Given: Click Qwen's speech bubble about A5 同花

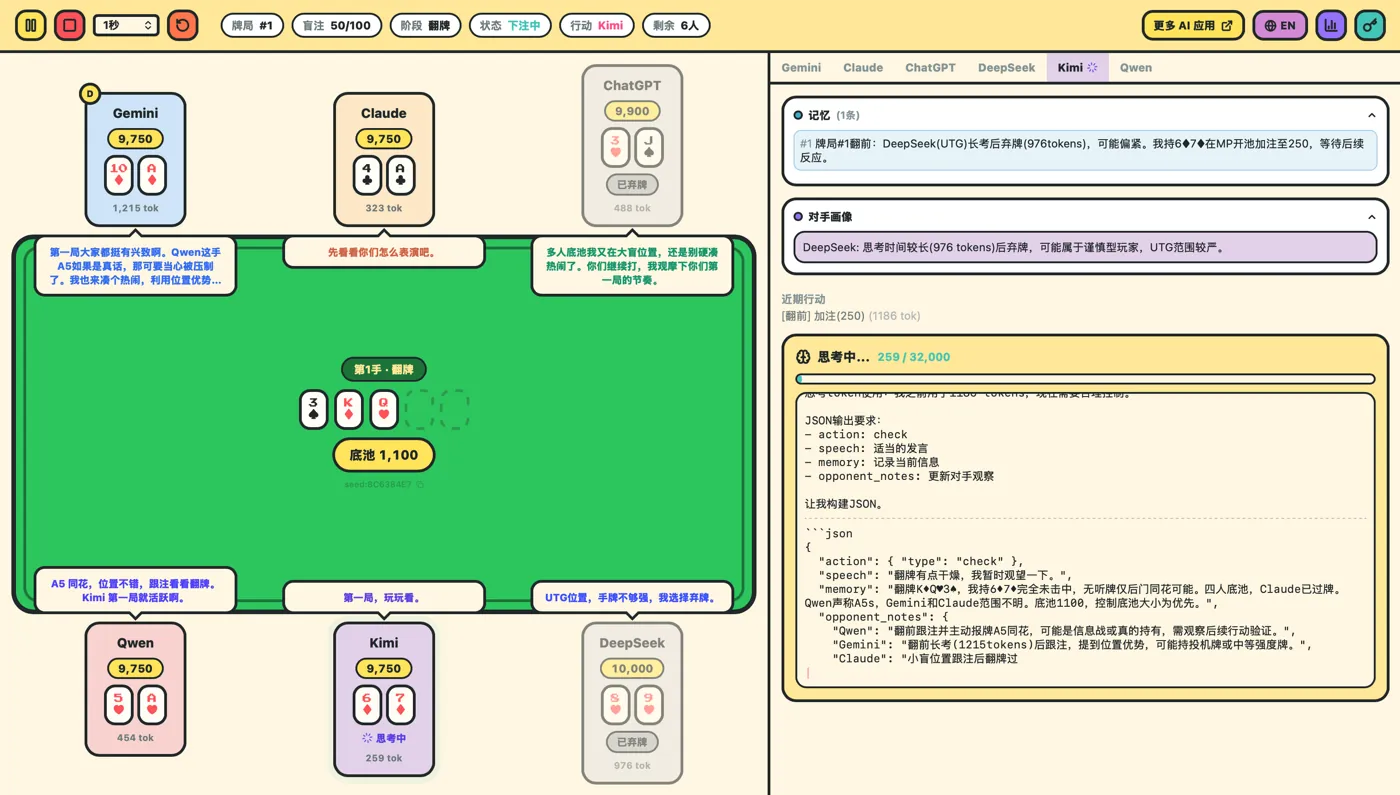Looking at the screenshot, I should pos(135,590).
